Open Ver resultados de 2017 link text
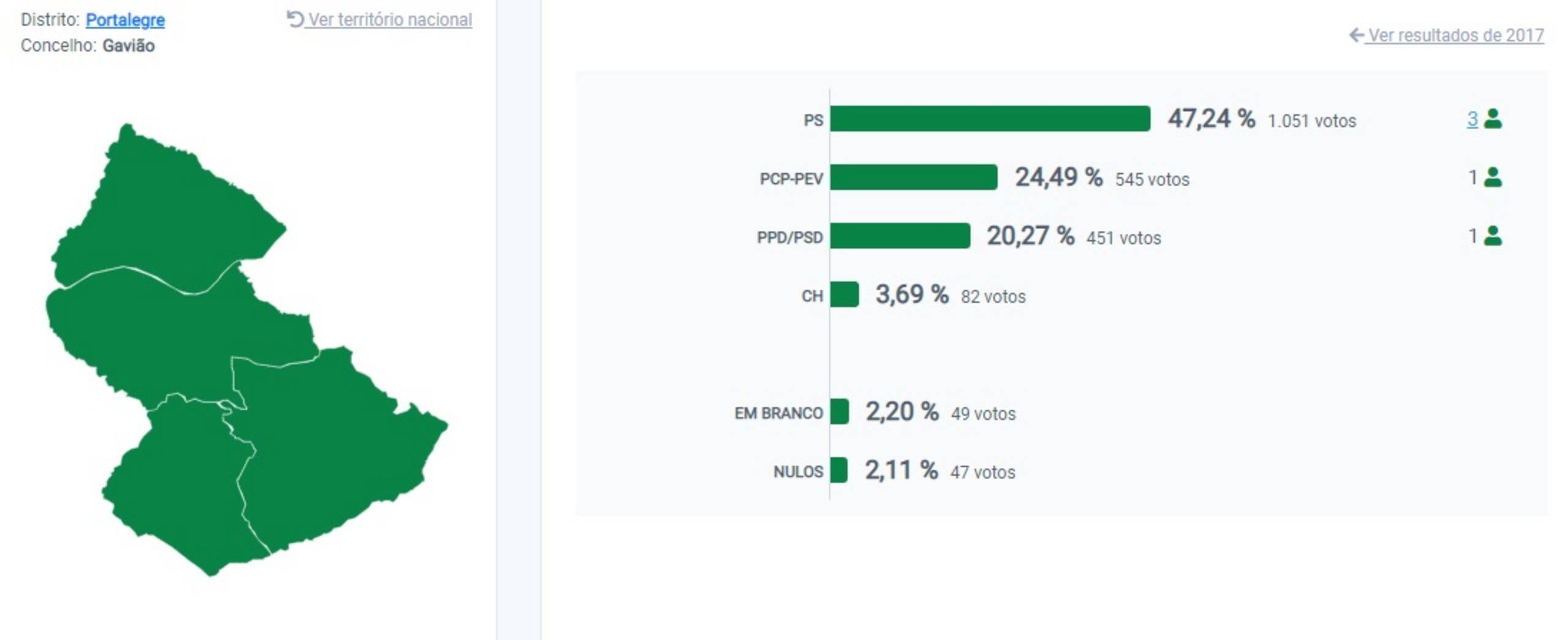This screenshot has height=640, width=1568. click(1455, 36)
